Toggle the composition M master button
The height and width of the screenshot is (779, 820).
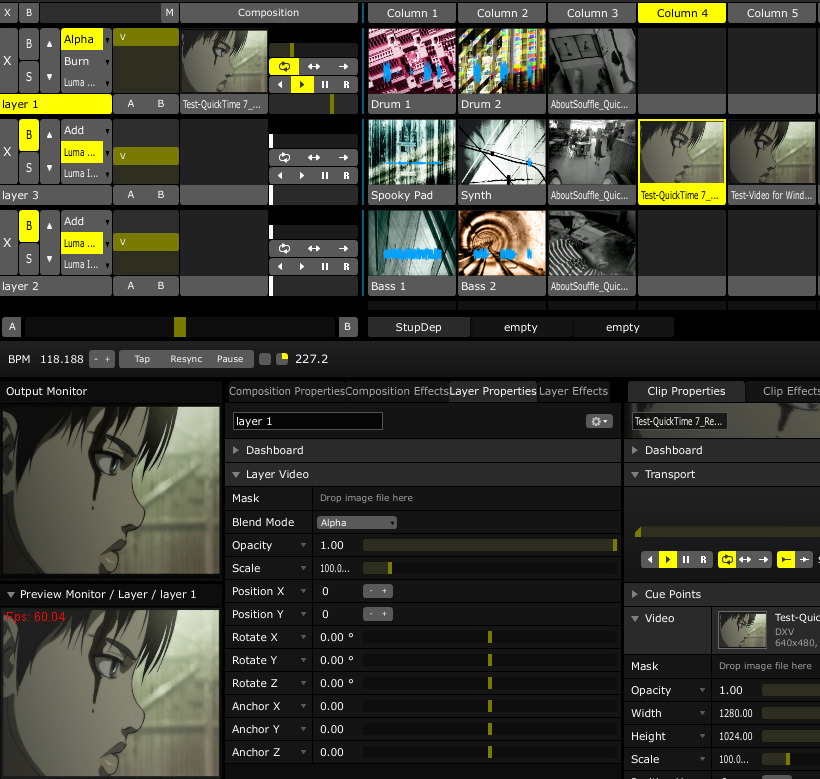point(169,13)
